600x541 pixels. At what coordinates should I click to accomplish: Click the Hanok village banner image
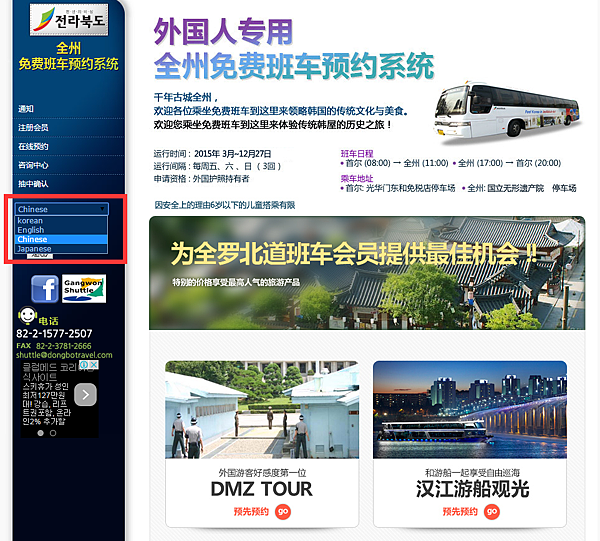pyautogui.click(x=367, y=273)
